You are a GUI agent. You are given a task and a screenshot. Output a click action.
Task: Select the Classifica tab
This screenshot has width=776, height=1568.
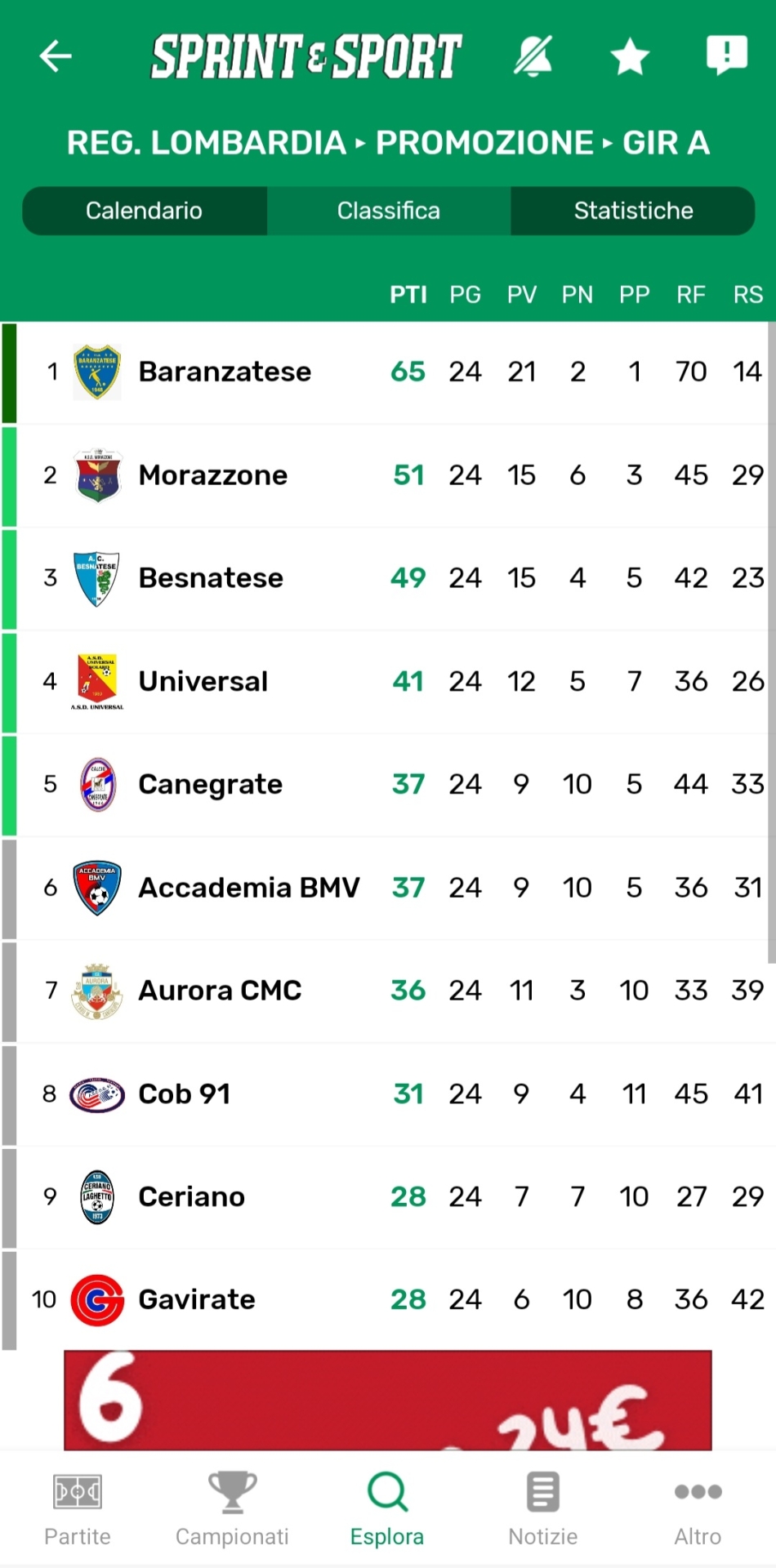click(388, 211)
